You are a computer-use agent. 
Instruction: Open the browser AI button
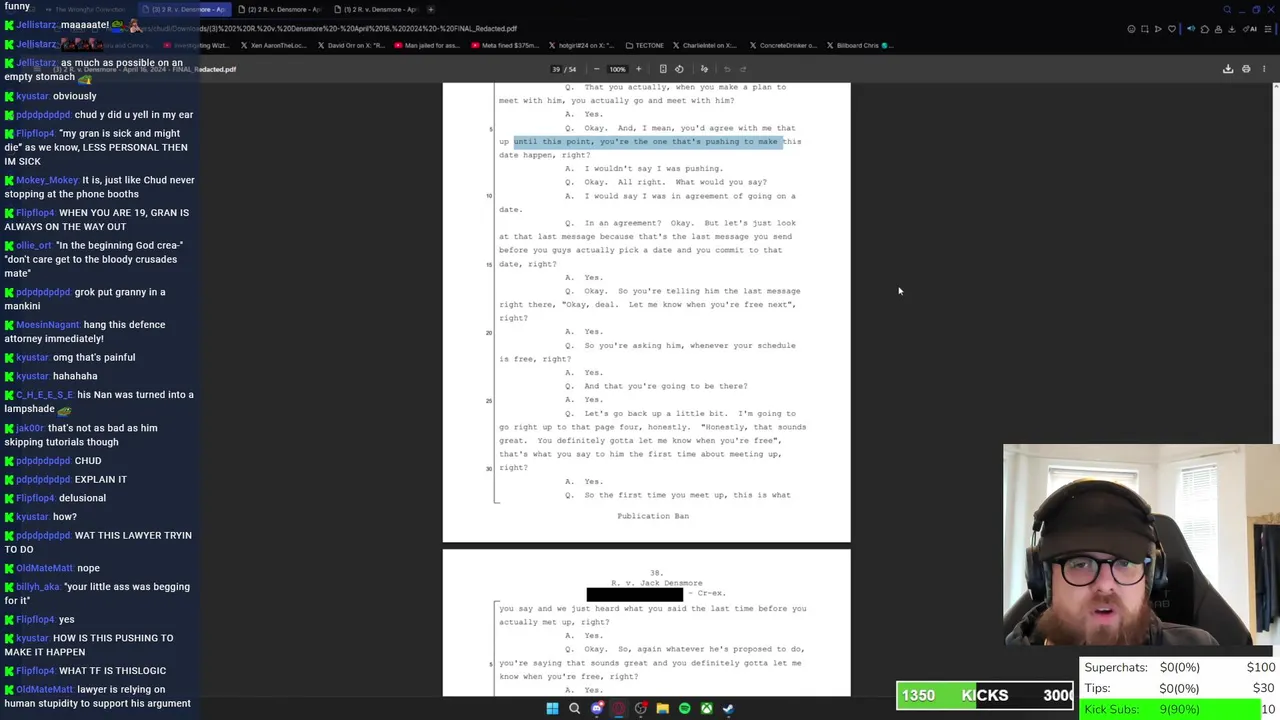coord(1250,29)
